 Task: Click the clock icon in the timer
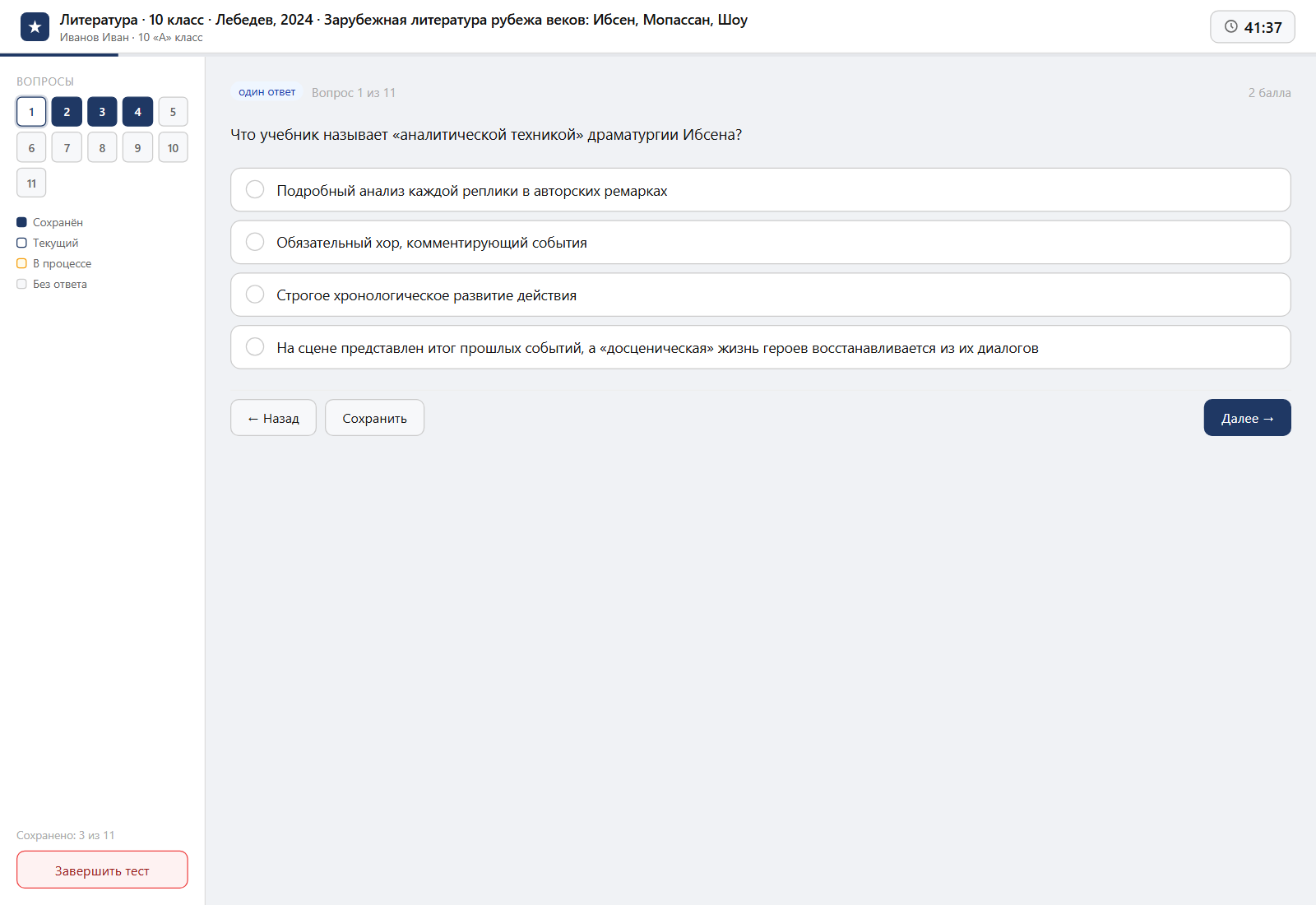pyautogui.click(x=1230, y=26)
